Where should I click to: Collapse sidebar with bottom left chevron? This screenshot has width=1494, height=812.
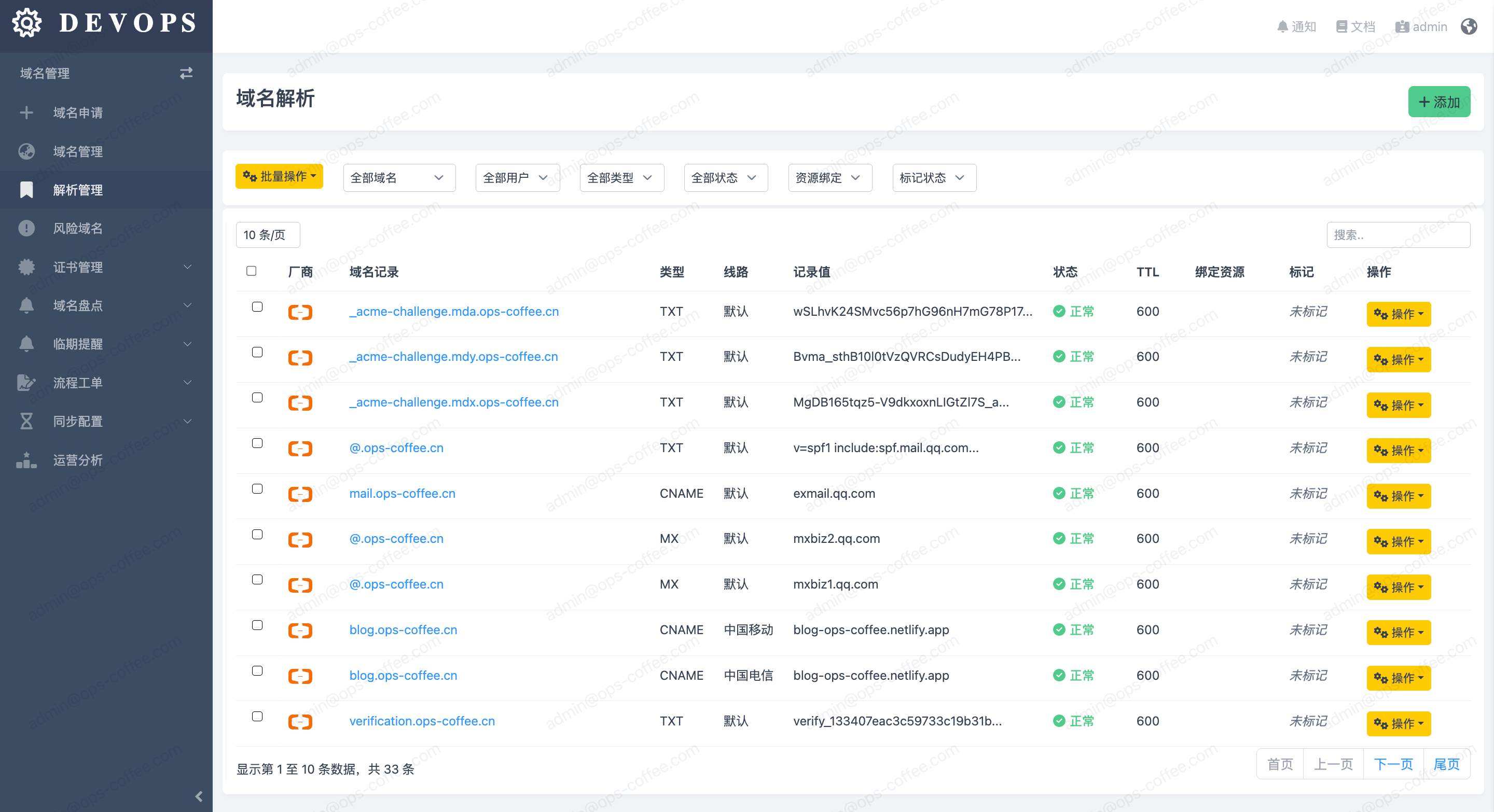(198, 796)
